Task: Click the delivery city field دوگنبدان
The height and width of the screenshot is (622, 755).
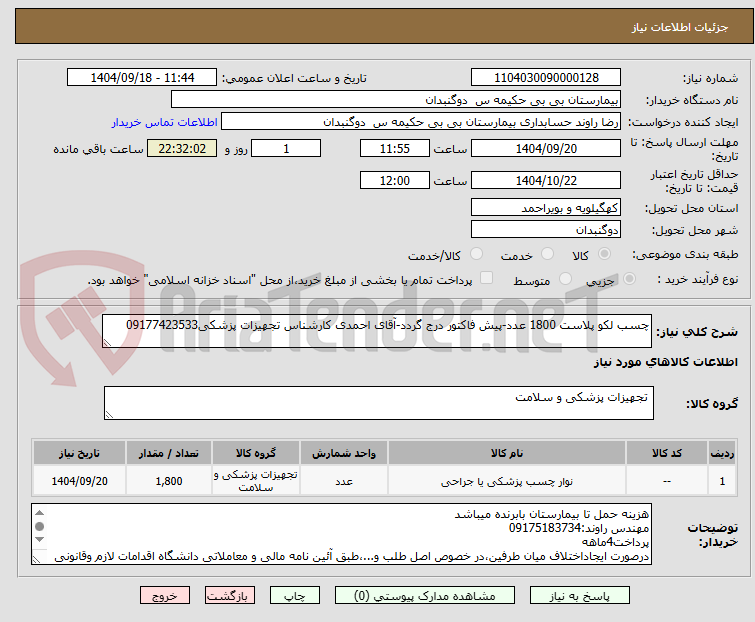Action: (546, 230)
